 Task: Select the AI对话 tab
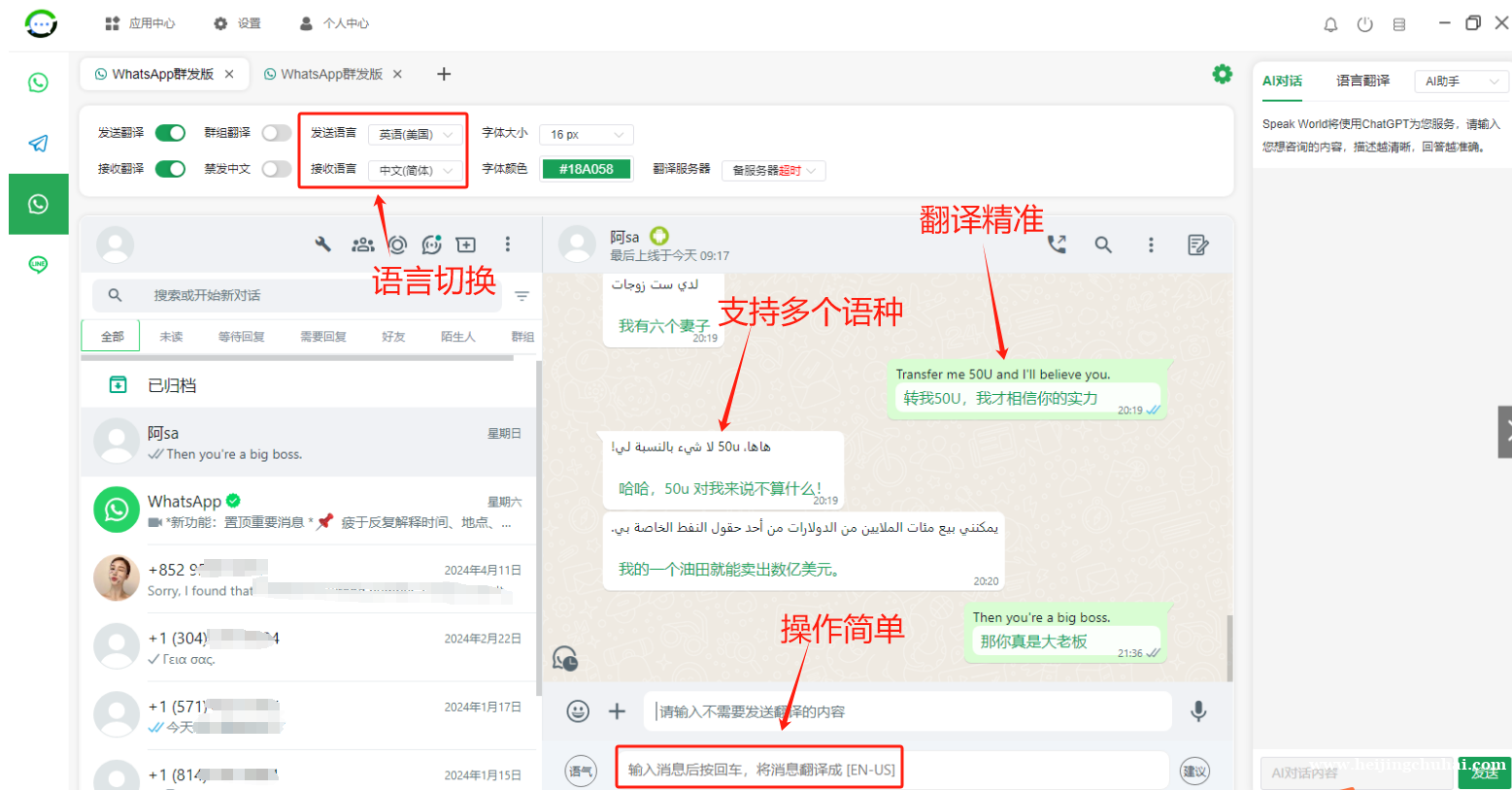tap(1282, 81)
